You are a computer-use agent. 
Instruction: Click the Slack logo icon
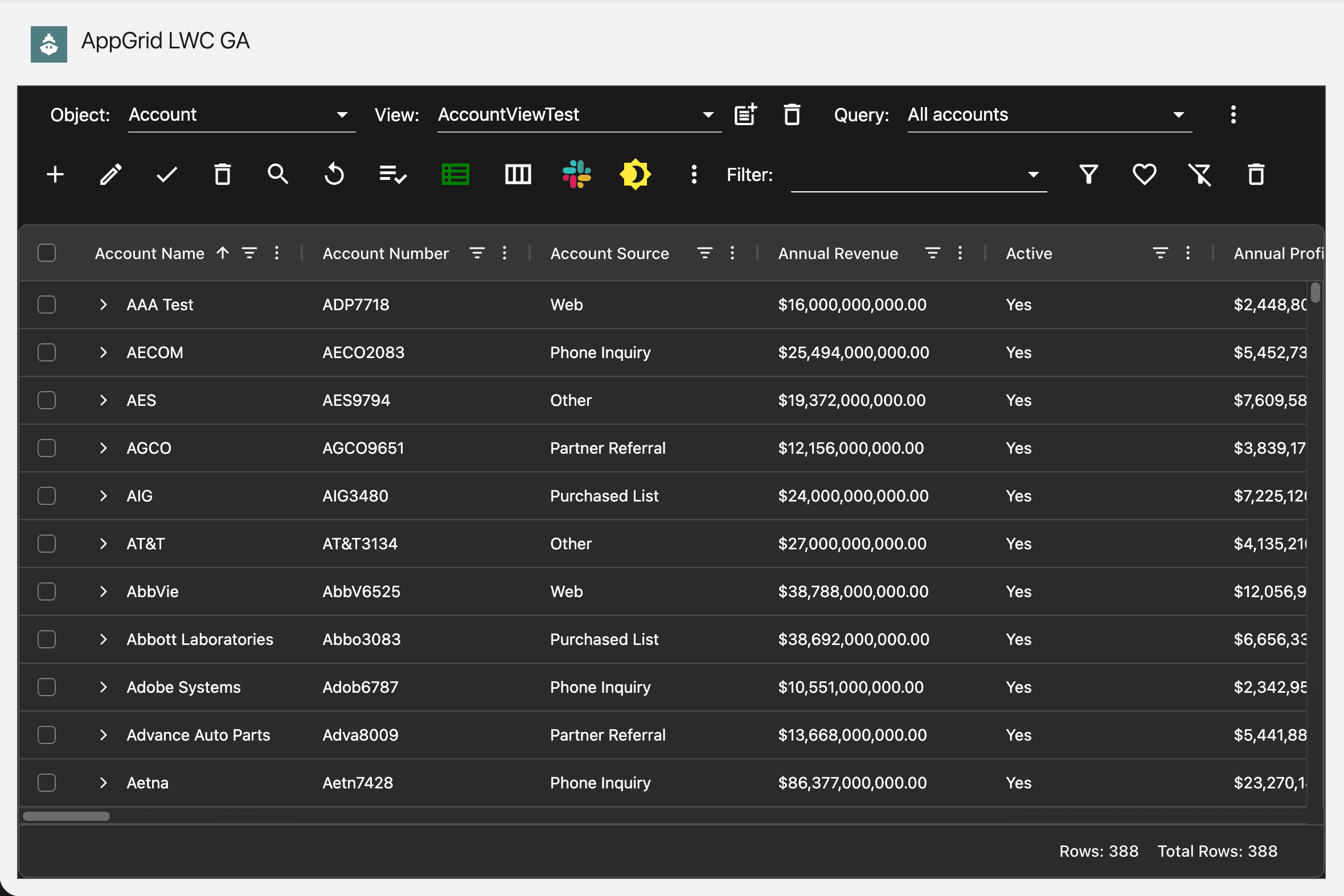pos(577,174)
